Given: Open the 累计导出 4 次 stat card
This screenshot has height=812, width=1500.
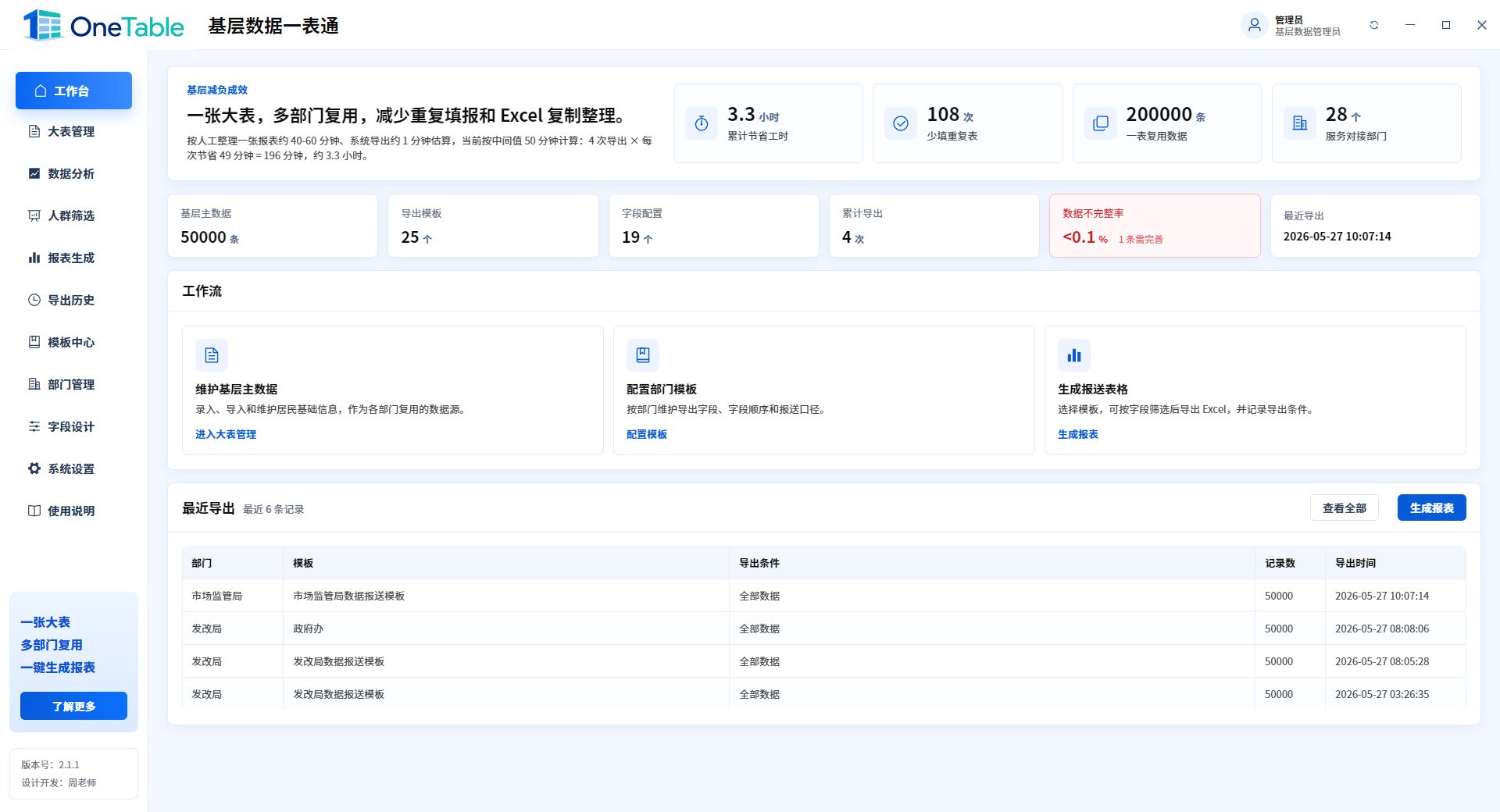Looking at the screenshot, I should click(934, 226).
